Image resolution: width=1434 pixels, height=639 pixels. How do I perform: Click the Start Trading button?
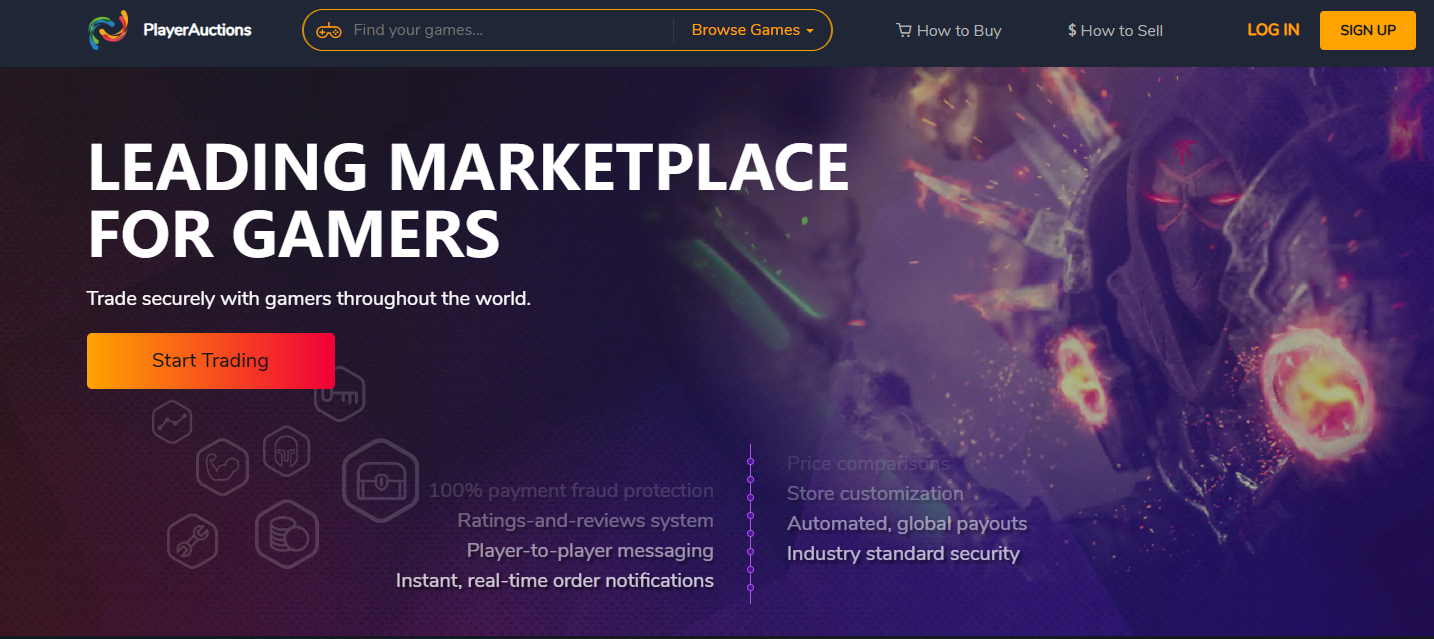tap(211, 361)
